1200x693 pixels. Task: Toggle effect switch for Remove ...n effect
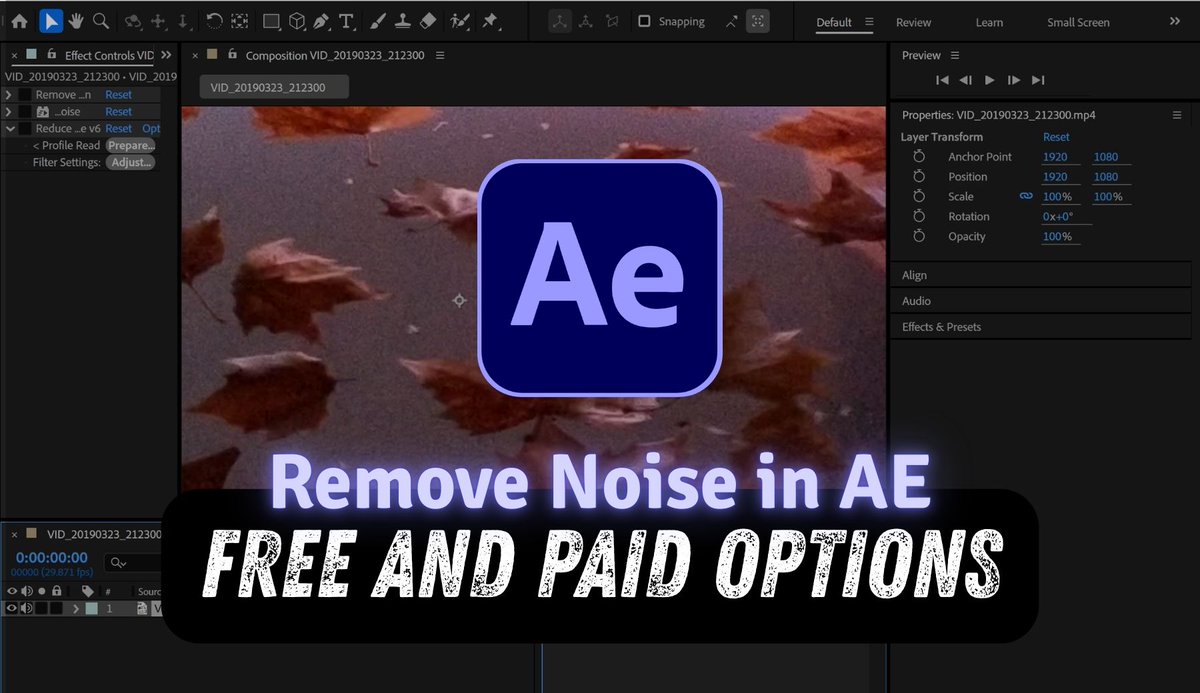coord(25,95)
